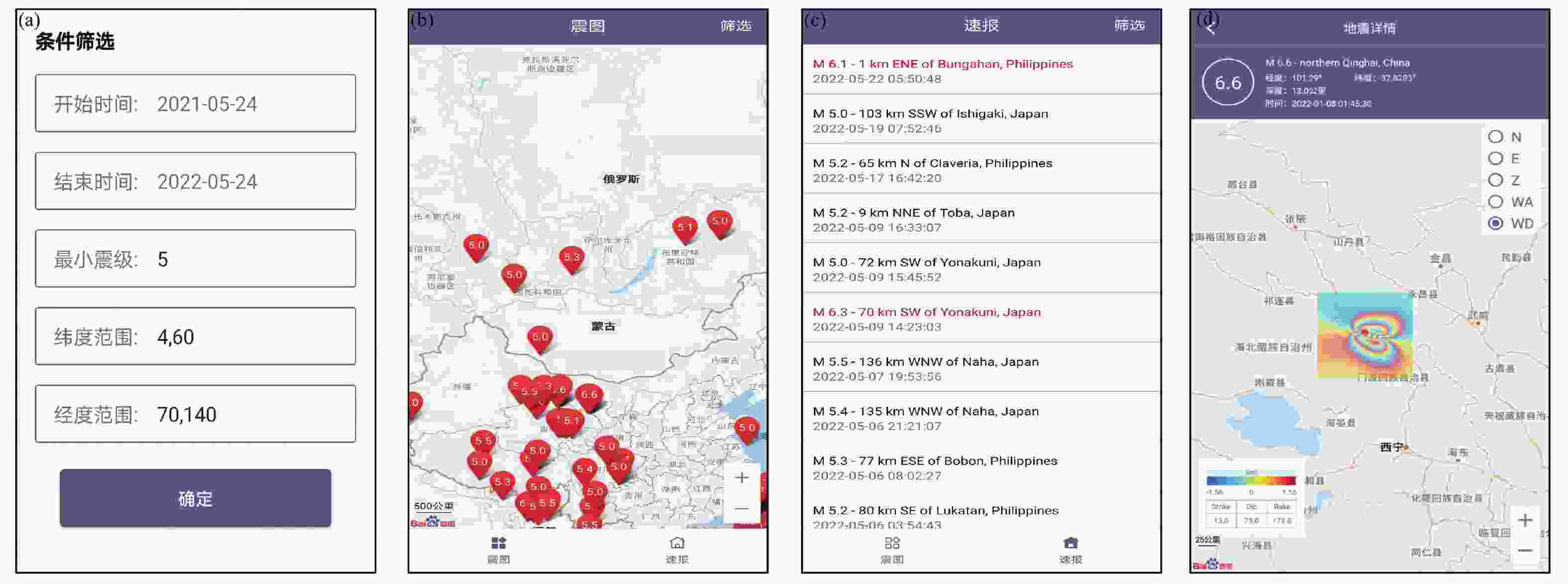Viewport: 1568px width, 584px height.
Task: Tap the 5.0 marker above 共和国 label
Action: click(514, 277)
